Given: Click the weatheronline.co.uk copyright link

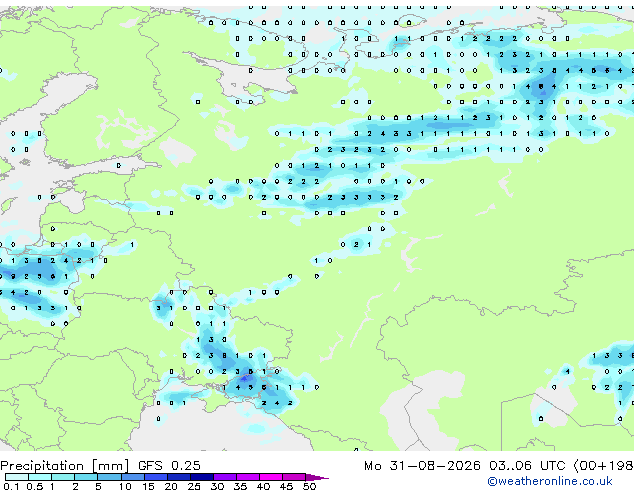Looking at the screenshot, I should pyautogui.click(x=549, y=481).
